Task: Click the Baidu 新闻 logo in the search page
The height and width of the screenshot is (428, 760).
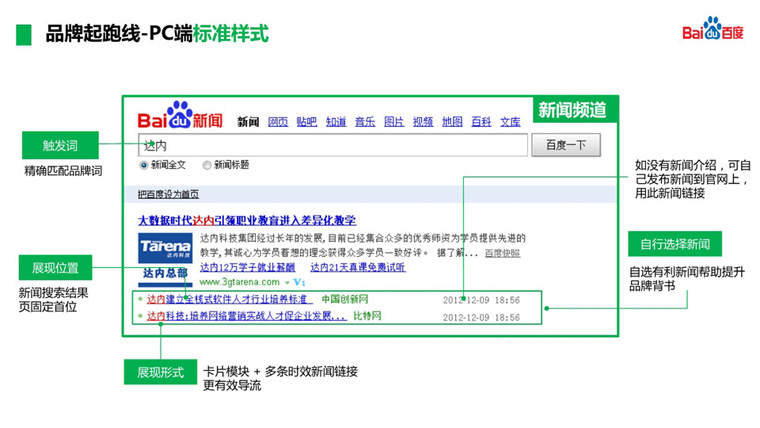Action: [x=180, y=115]
